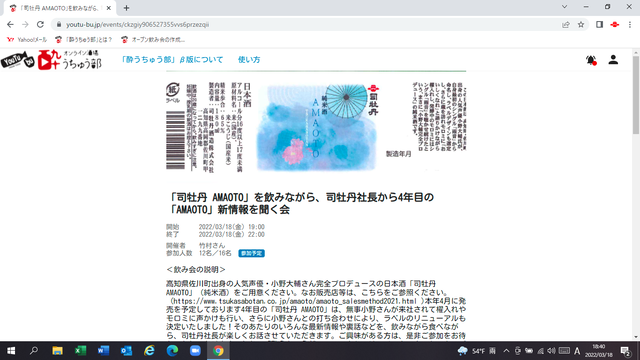Screen dimensions: 640x360
Task: Open Zoom from taskbar
Action: click(x=195, y=351)
